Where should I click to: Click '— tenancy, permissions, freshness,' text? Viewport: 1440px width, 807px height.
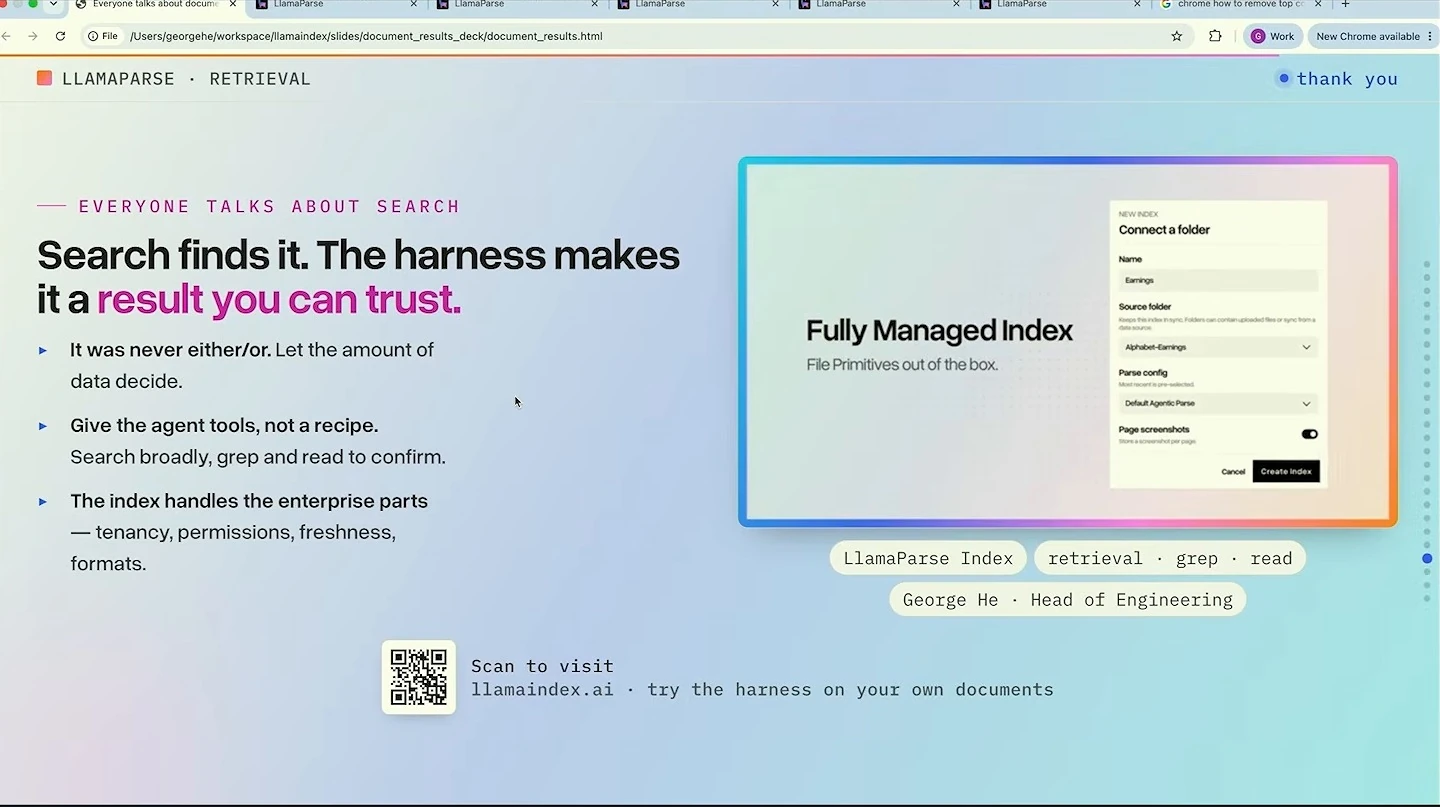point(233,532)
